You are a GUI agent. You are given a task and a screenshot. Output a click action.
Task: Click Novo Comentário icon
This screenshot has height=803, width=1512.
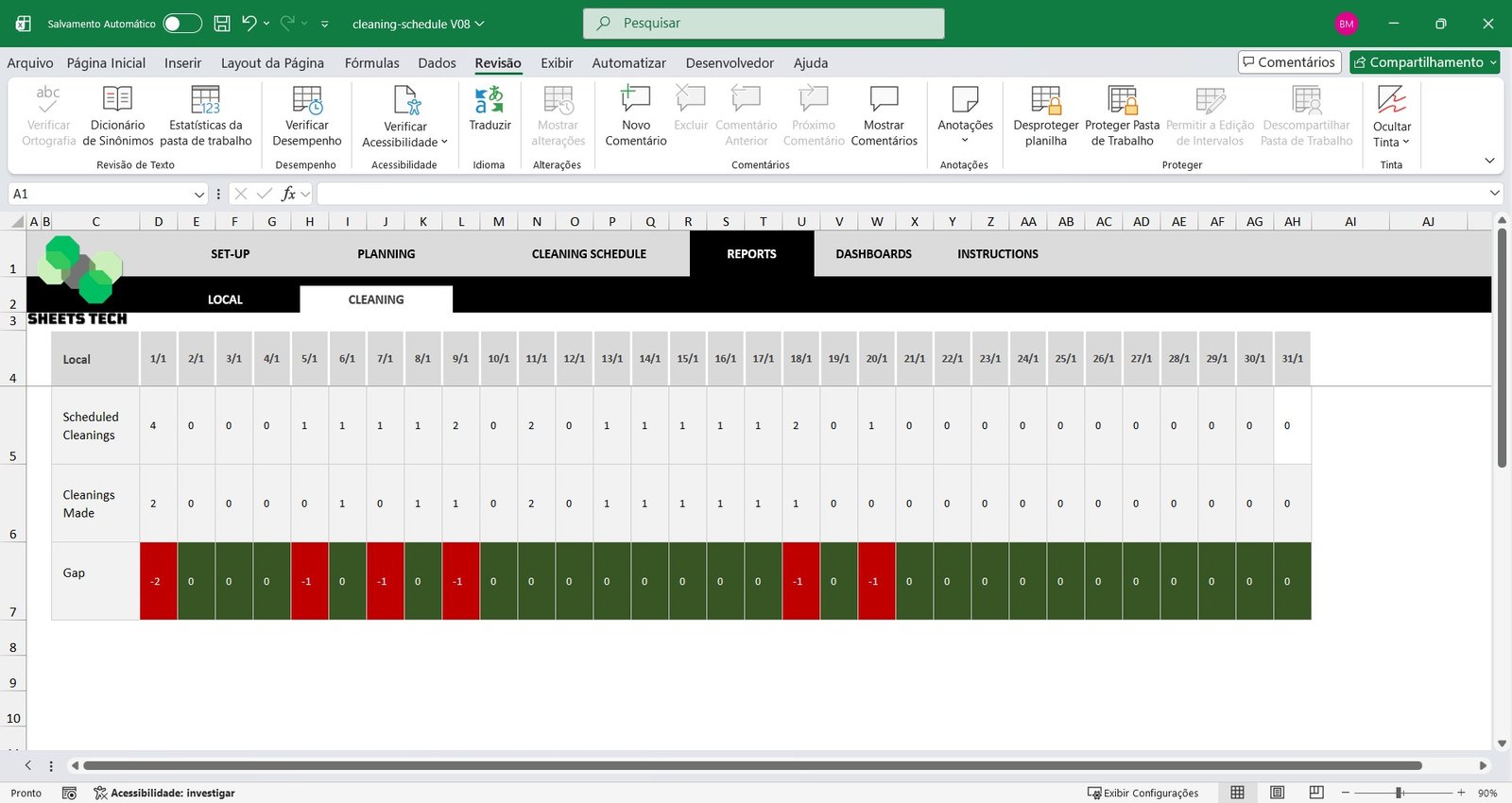click(x=635, y=100)
